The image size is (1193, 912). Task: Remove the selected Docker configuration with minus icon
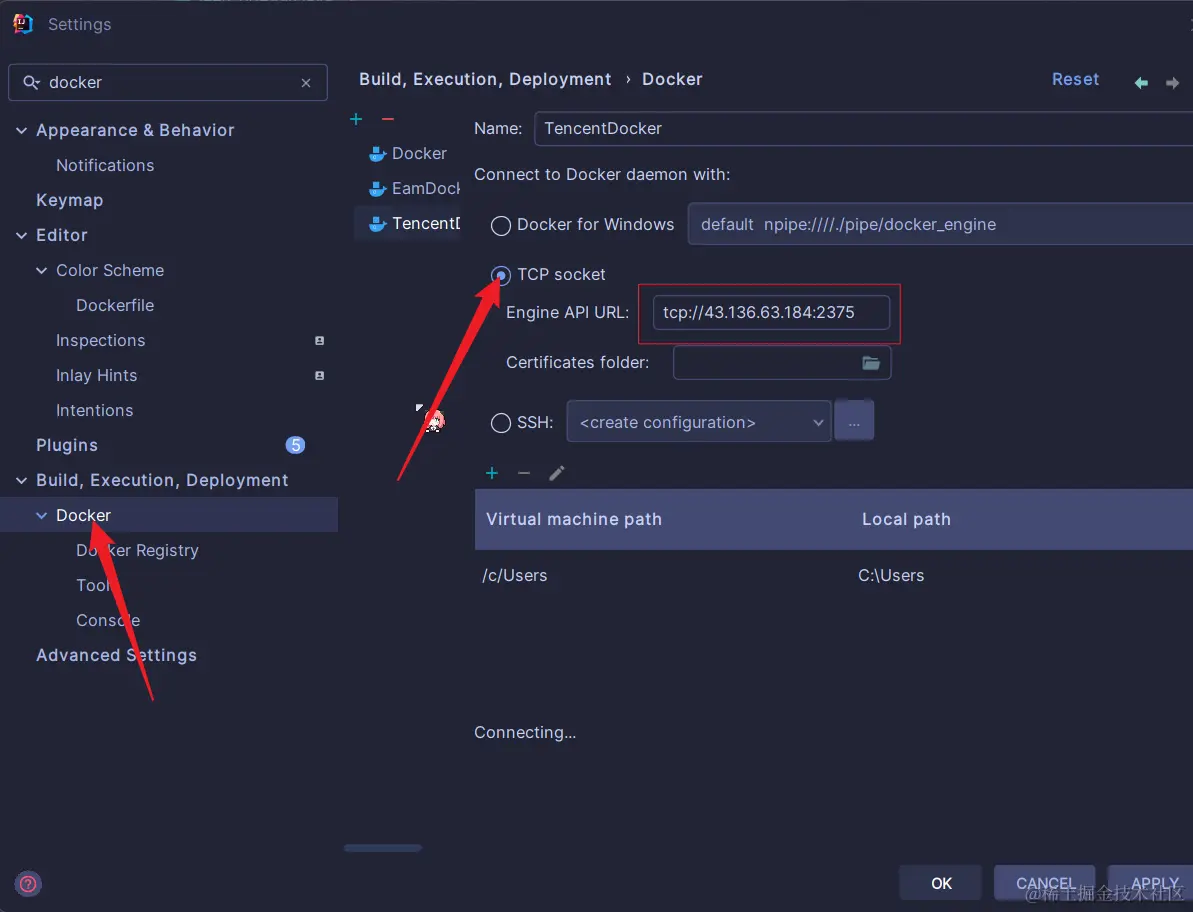388,119
